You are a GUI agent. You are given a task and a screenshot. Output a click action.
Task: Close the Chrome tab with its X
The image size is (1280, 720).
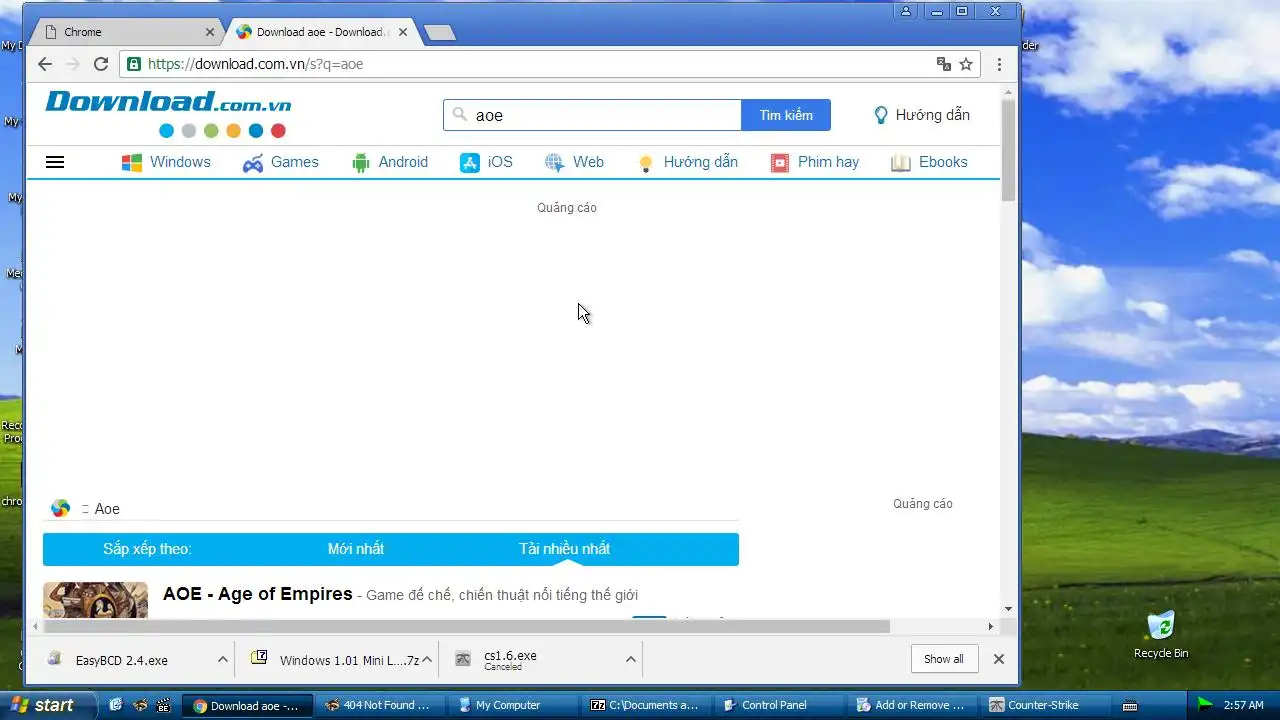[210, 32]
